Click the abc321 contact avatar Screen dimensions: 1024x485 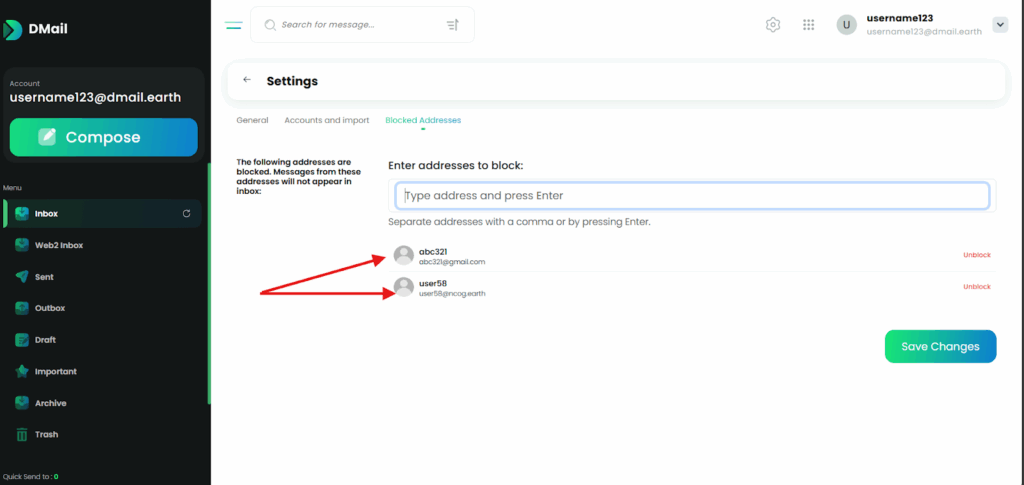point(403,255)
